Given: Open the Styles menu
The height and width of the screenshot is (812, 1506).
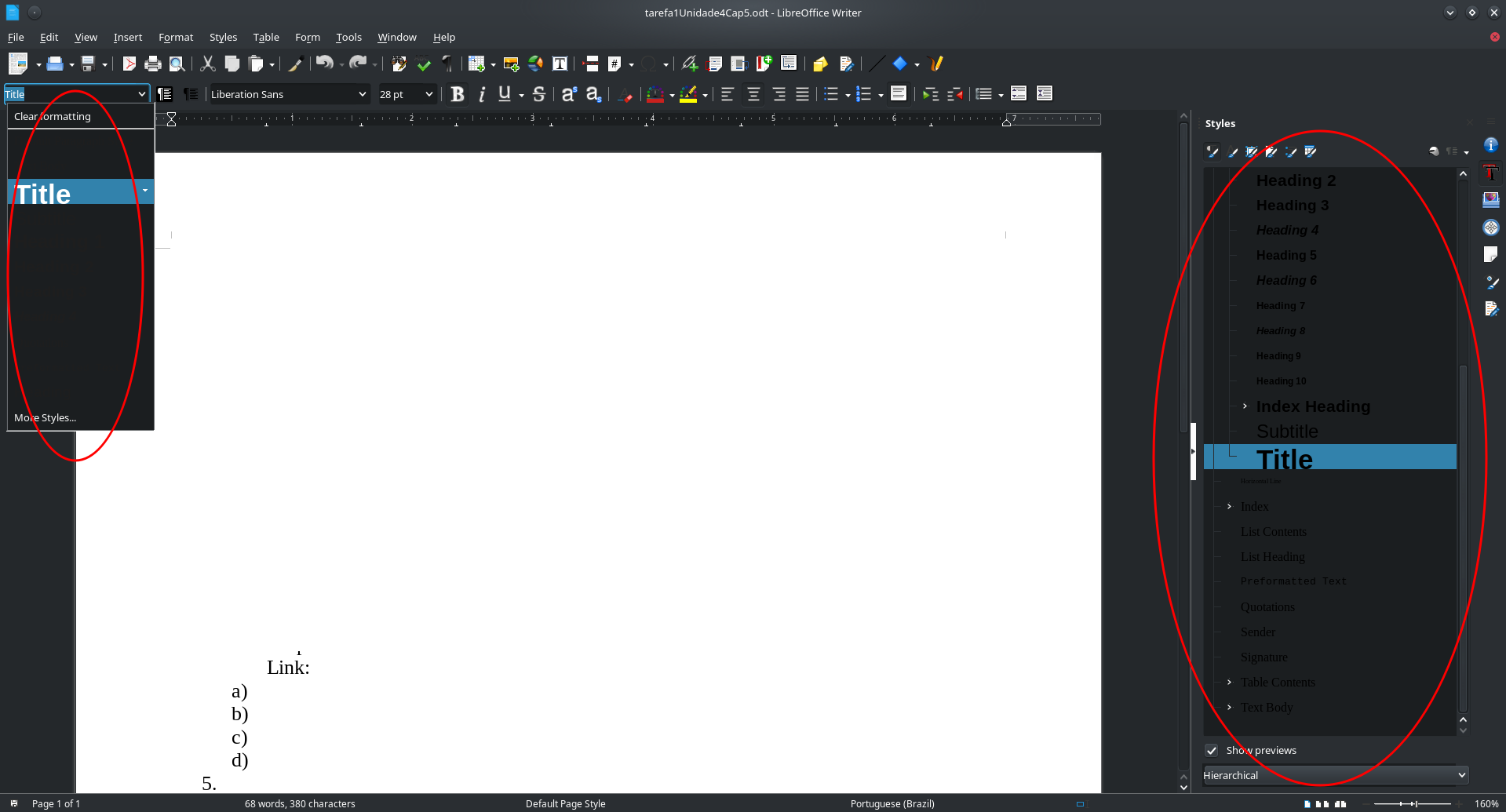Looking at the screenshot, I should [223, 37].
